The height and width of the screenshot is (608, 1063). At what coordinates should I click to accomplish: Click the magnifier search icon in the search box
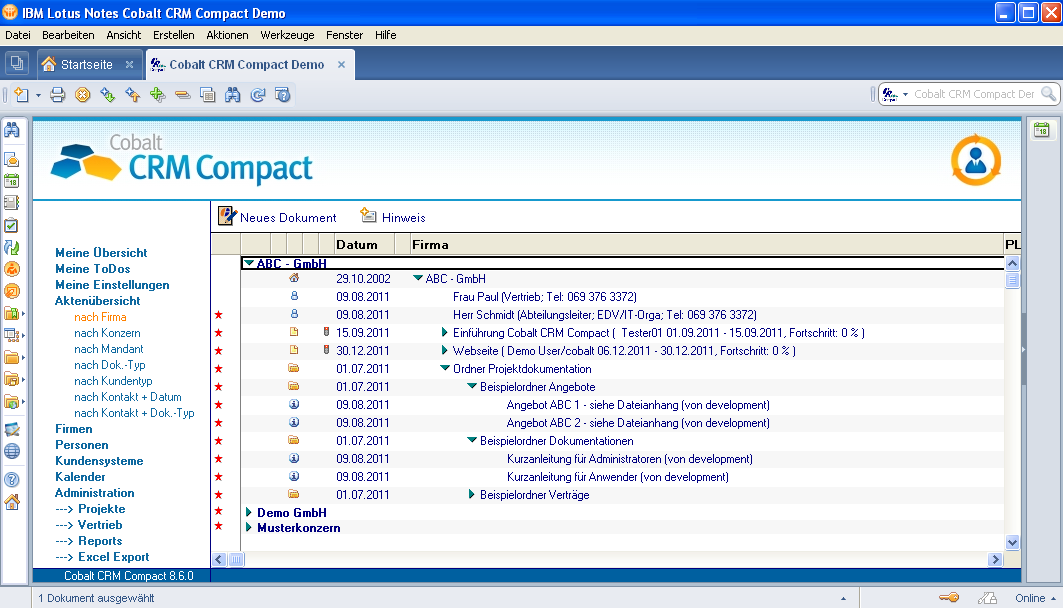click(1048, 94)
